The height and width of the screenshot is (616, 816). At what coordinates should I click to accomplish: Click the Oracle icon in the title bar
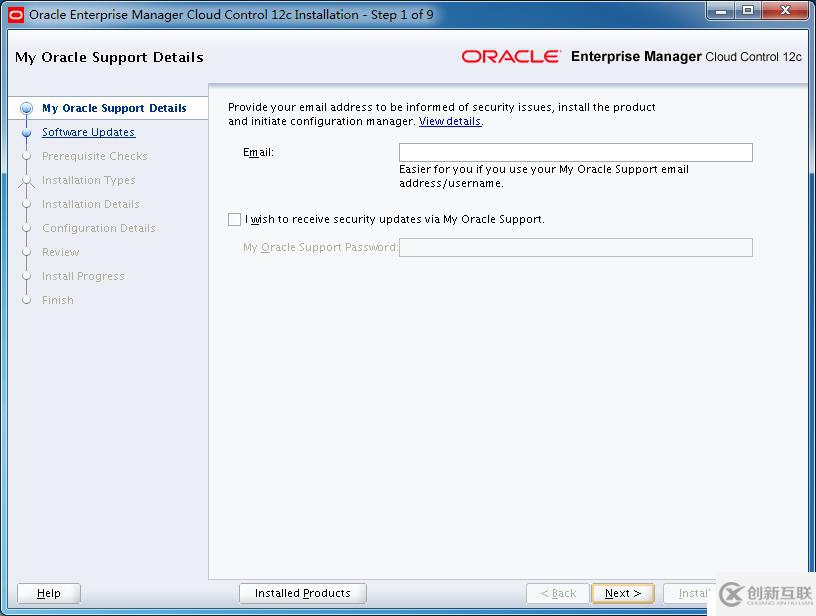tap(14, 11)
